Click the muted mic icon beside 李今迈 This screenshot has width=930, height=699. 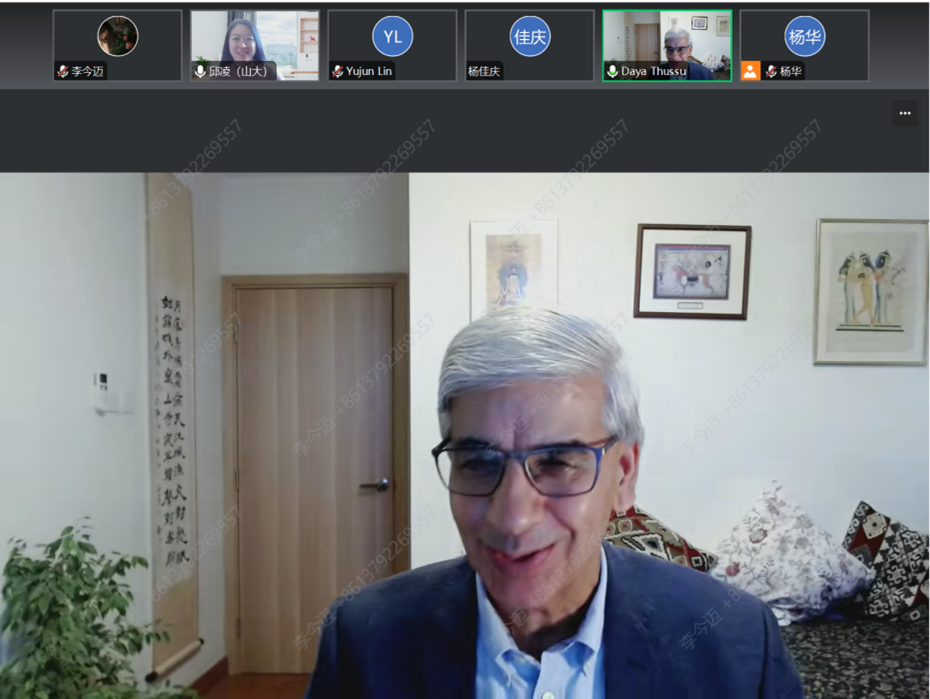point(63,72)
